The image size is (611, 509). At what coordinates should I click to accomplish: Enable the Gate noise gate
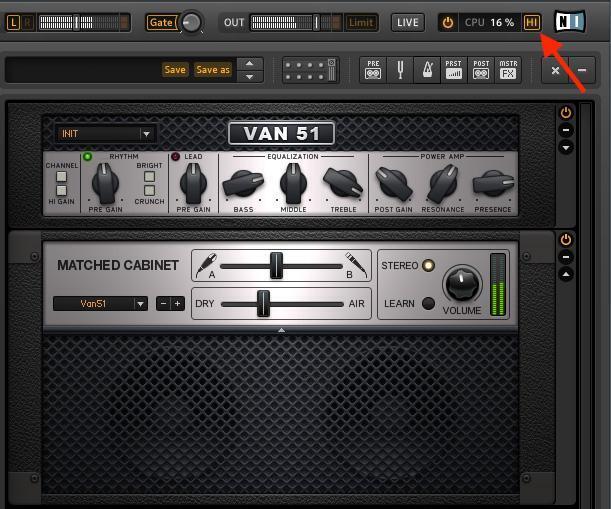[159, 22]
